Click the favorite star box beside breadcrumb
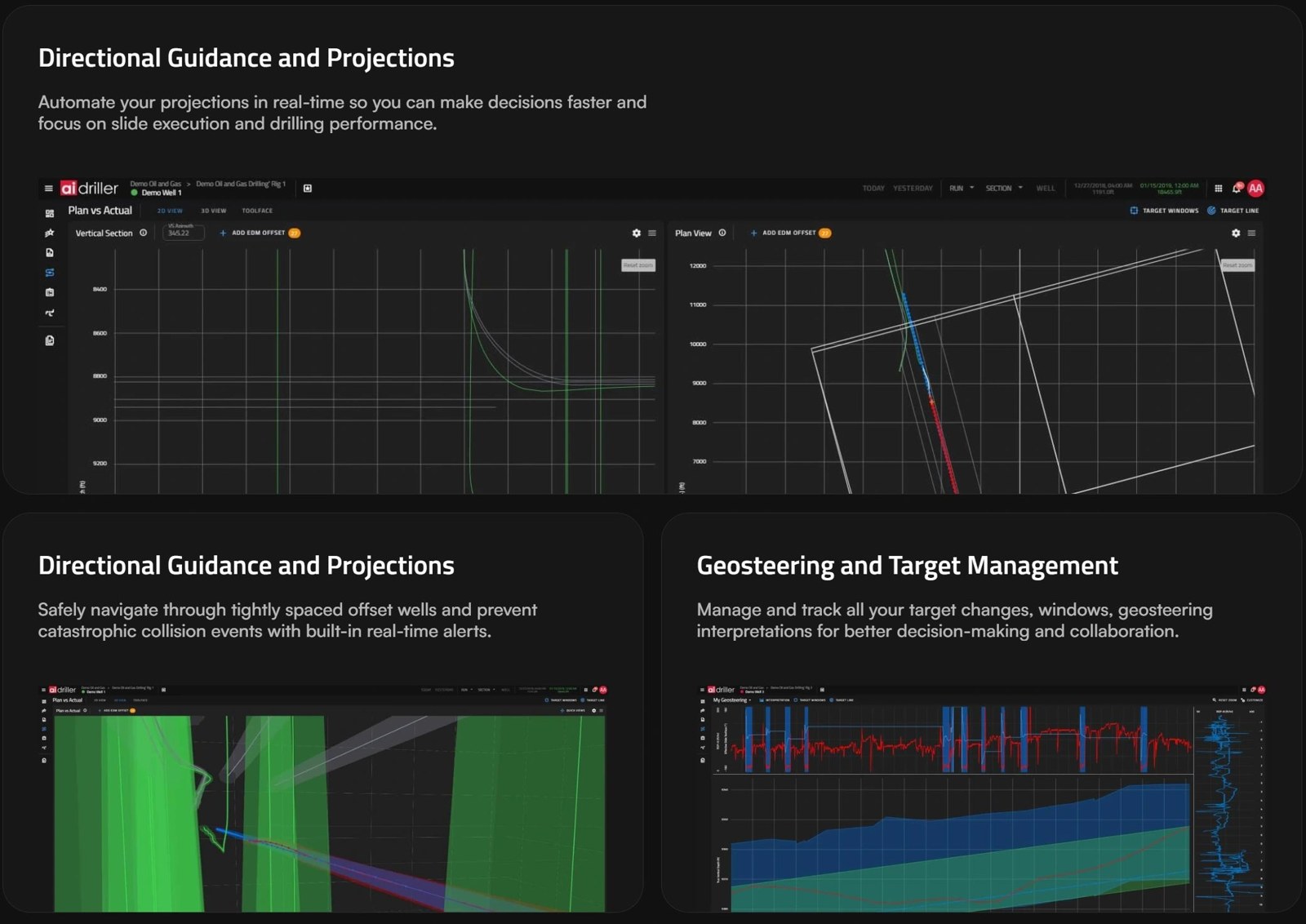 (x=308, y=189)
